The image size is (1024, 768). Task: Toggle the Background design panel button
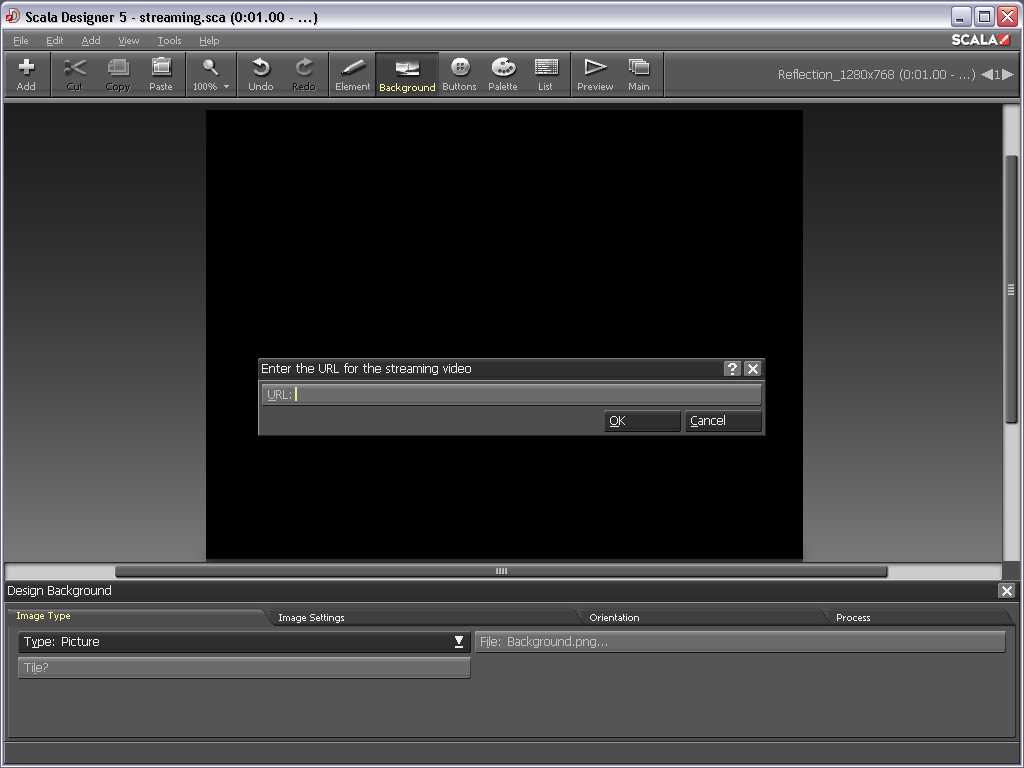coord(407,74)
